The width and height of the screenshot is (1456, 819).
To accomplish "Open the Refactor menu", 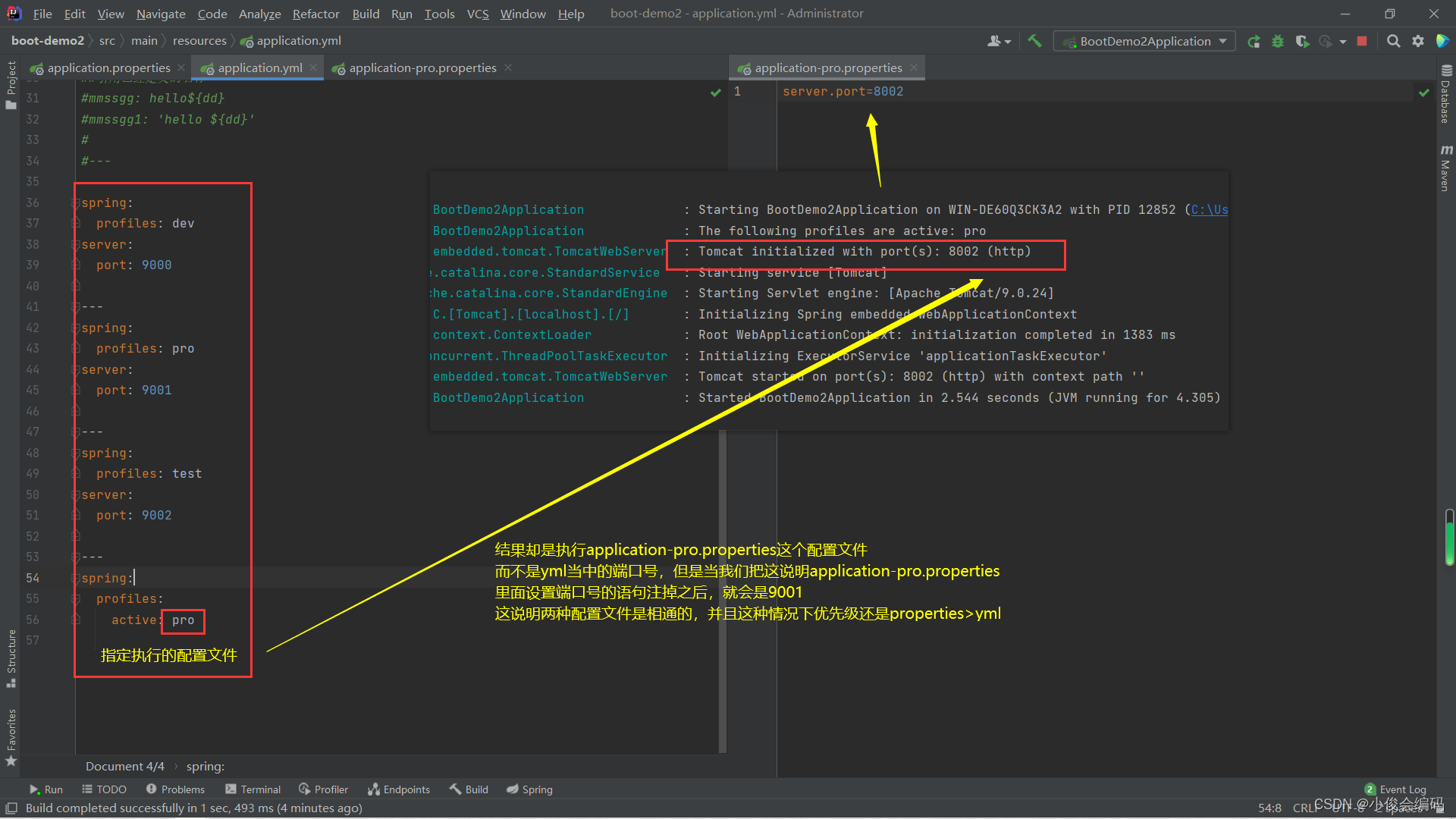I will [x=315, y=14].
